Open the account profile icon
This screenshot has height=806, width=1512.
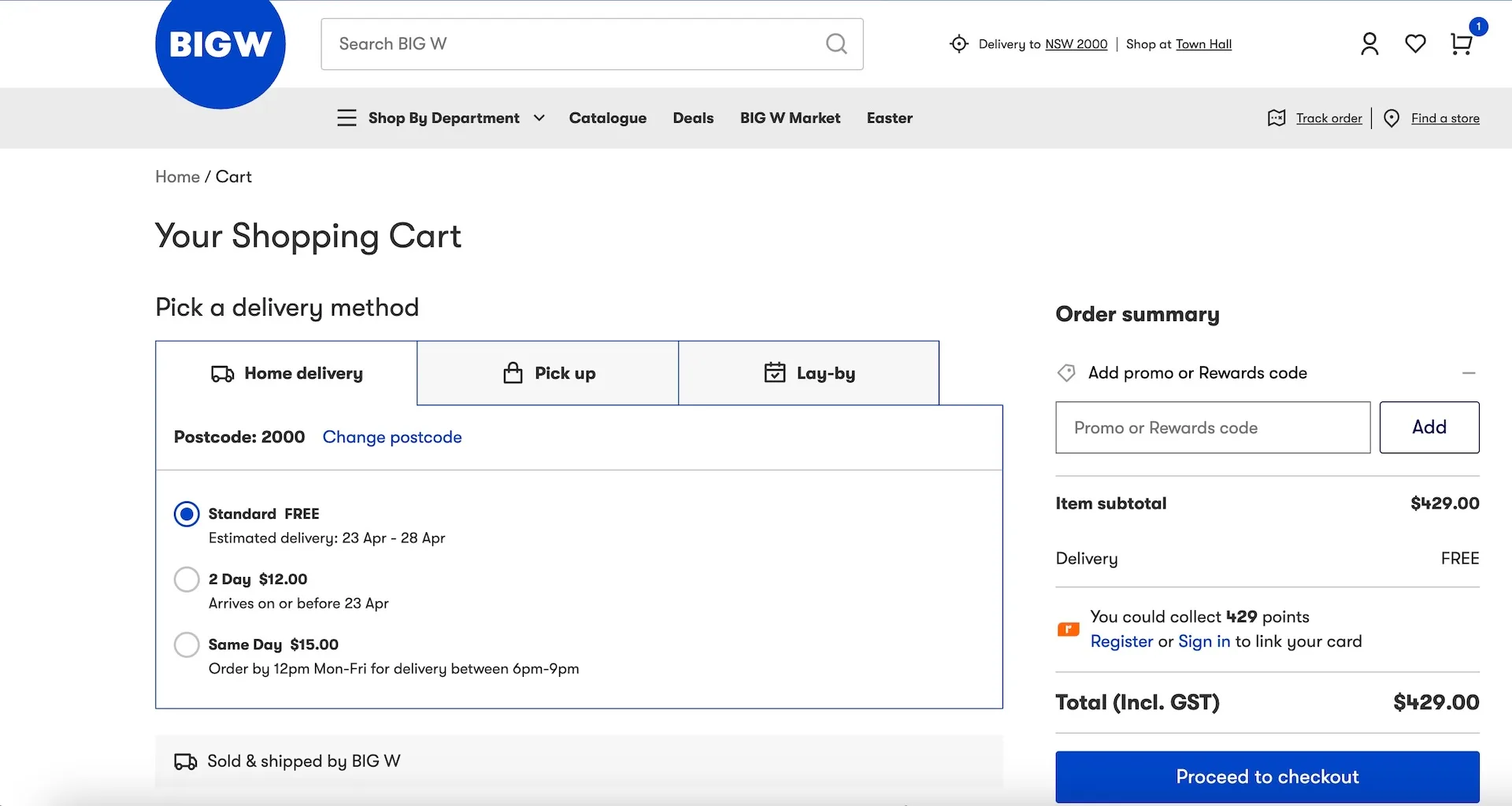coord(1369,43)
